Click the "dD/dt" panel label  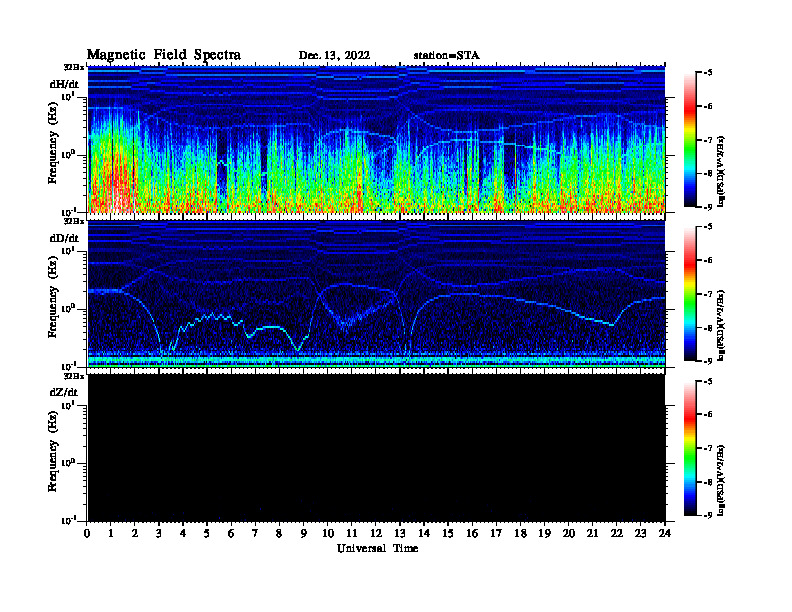64,238
